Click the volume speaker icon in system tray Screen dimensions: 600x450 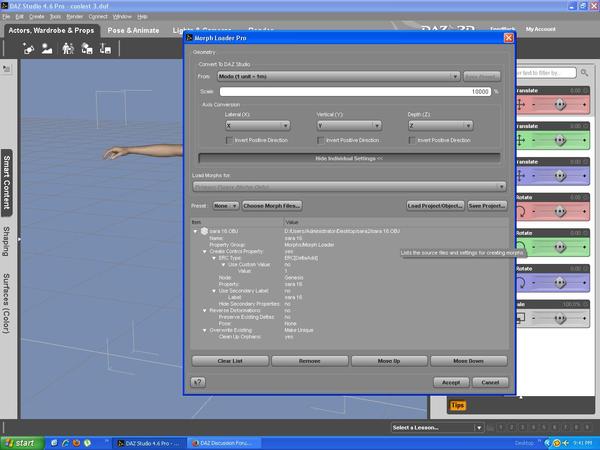[x=566, y=443]
